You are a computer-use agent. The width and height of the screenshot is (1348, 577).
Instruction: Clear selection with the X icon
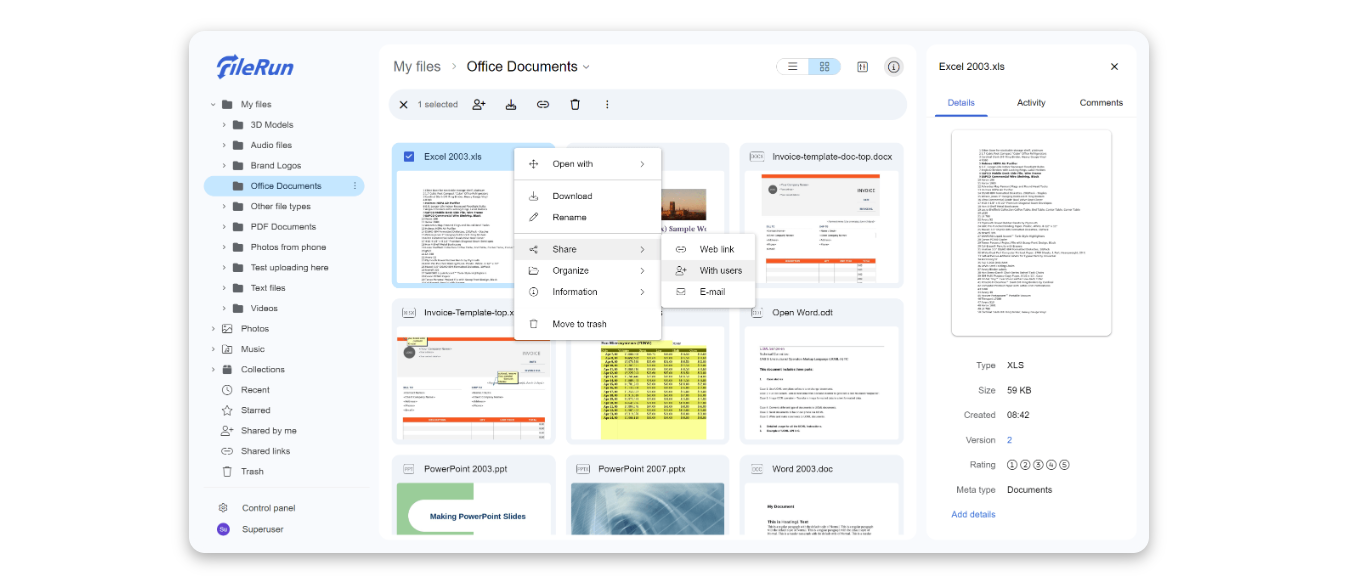pos(403,104)
